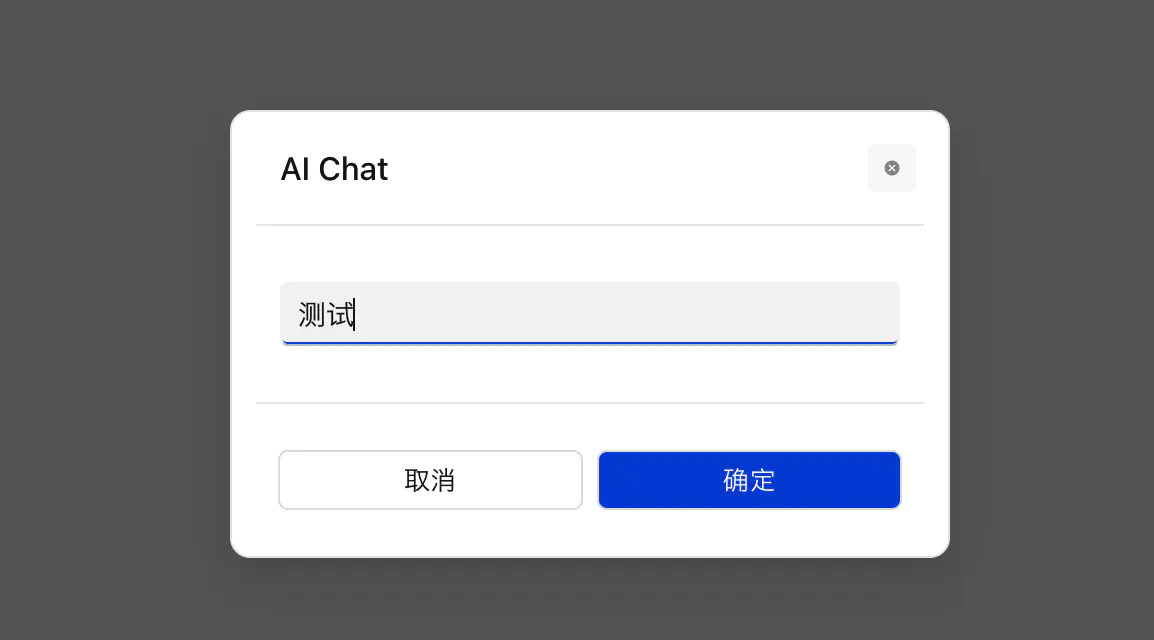
Task: Confirm the input with blue 确定 button
Action: [749, 480]
